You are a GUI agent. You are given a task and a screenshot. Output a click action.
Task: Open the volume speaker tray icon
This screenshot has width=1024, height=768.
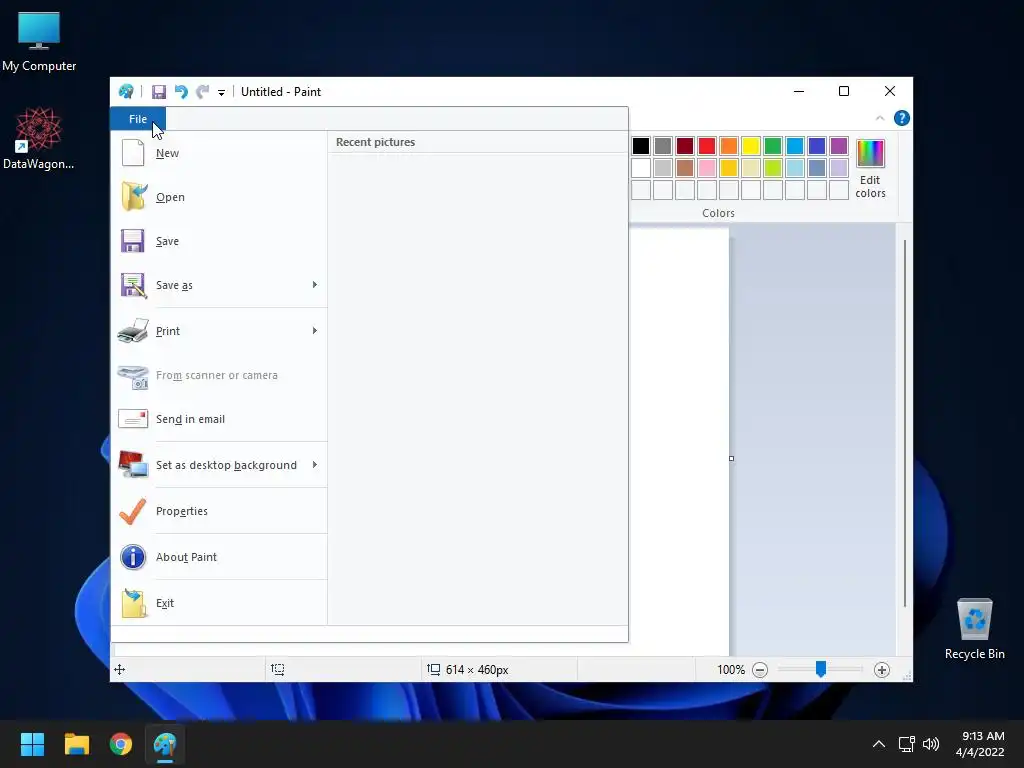931,744
